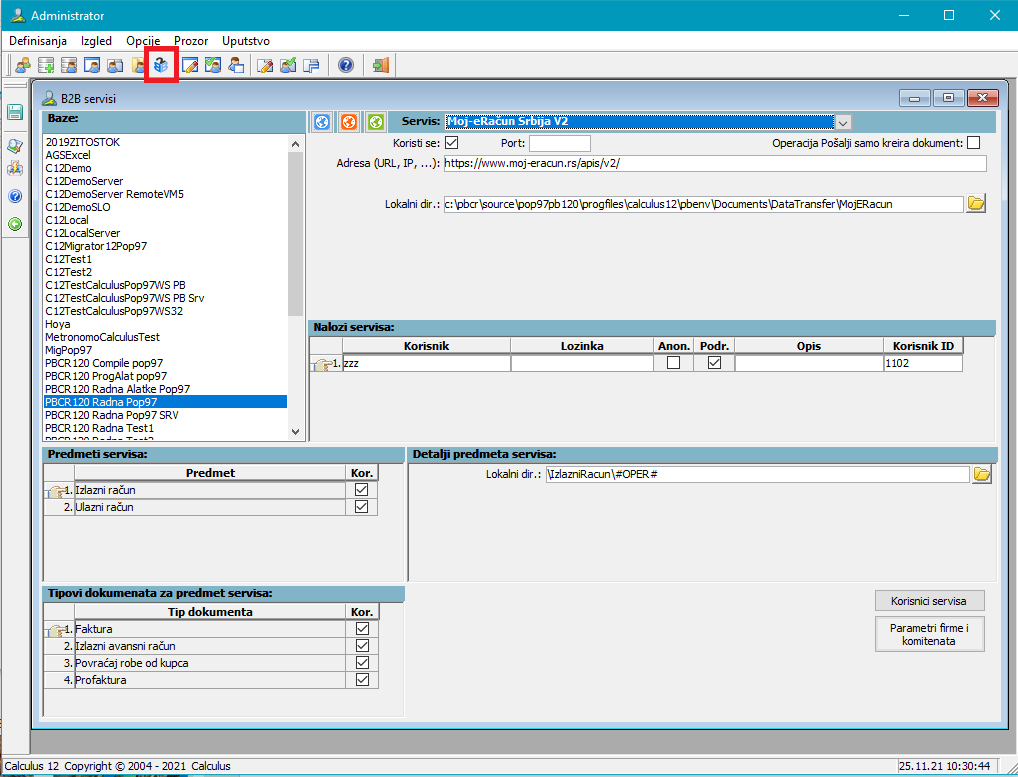This screenshot has width=1018, height=777.
Task: Expand the Servis dropdown list
Action: (843, 122)
